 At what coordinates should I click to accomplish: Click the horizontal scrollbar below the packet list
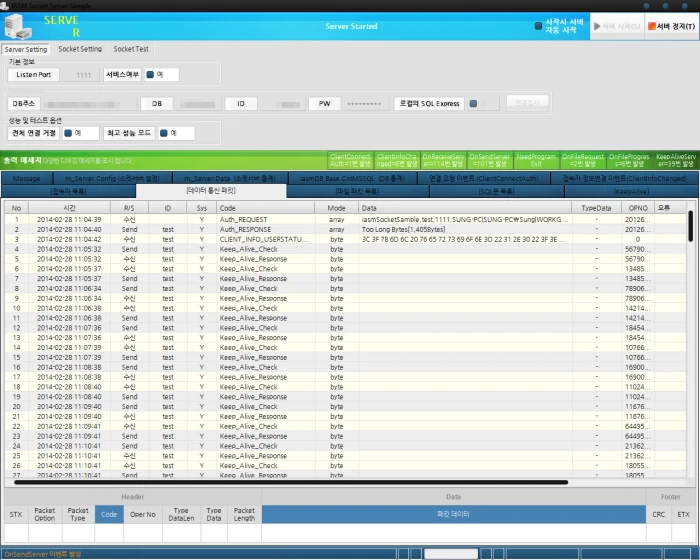[x=291, y=482]
